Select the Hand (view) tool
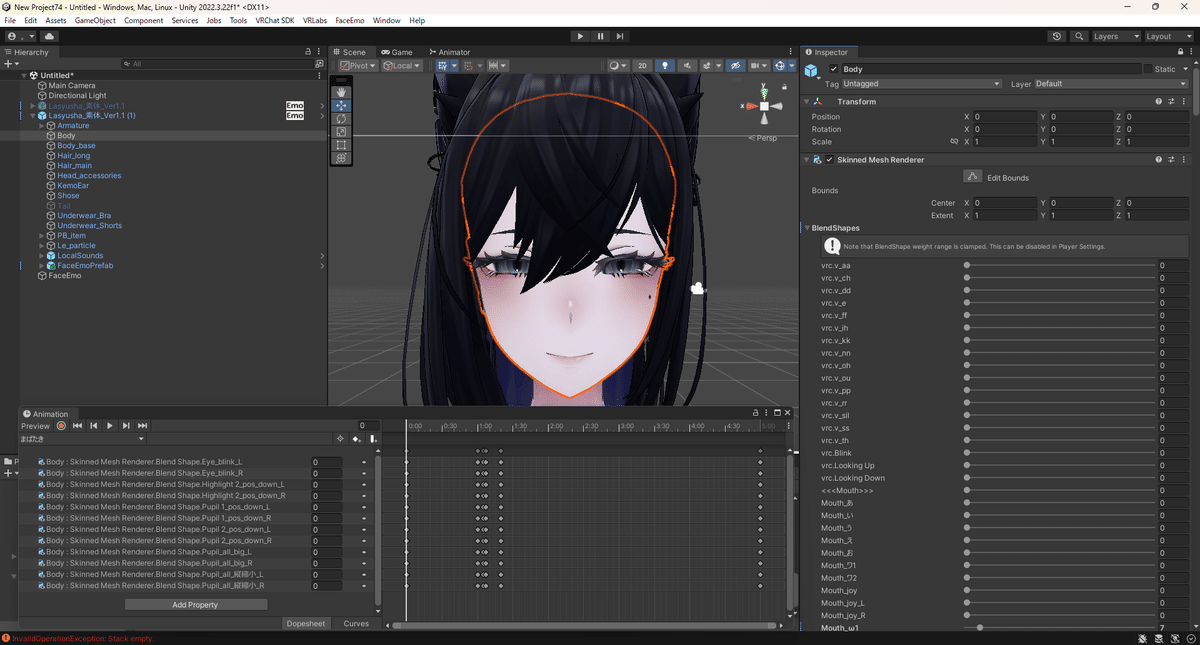This screenshot has width=1200, height=645. [341, 92]
